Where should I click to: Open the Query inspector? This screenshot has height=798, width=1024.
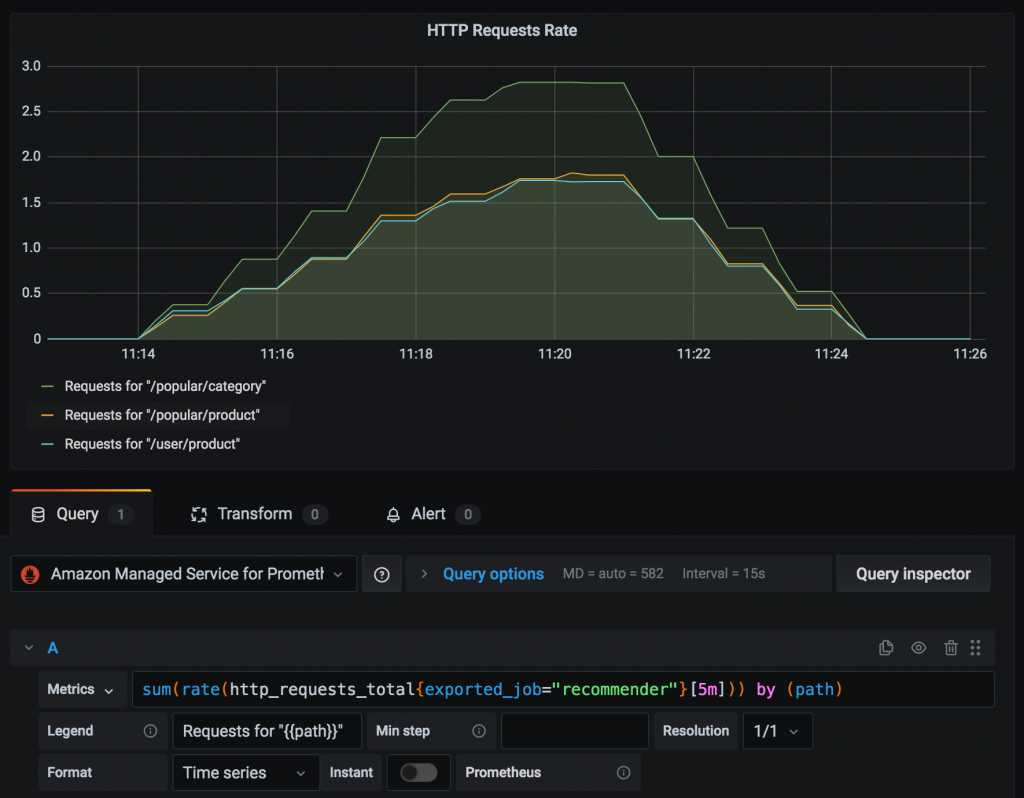pyautogui.click(x=912, y=573)
